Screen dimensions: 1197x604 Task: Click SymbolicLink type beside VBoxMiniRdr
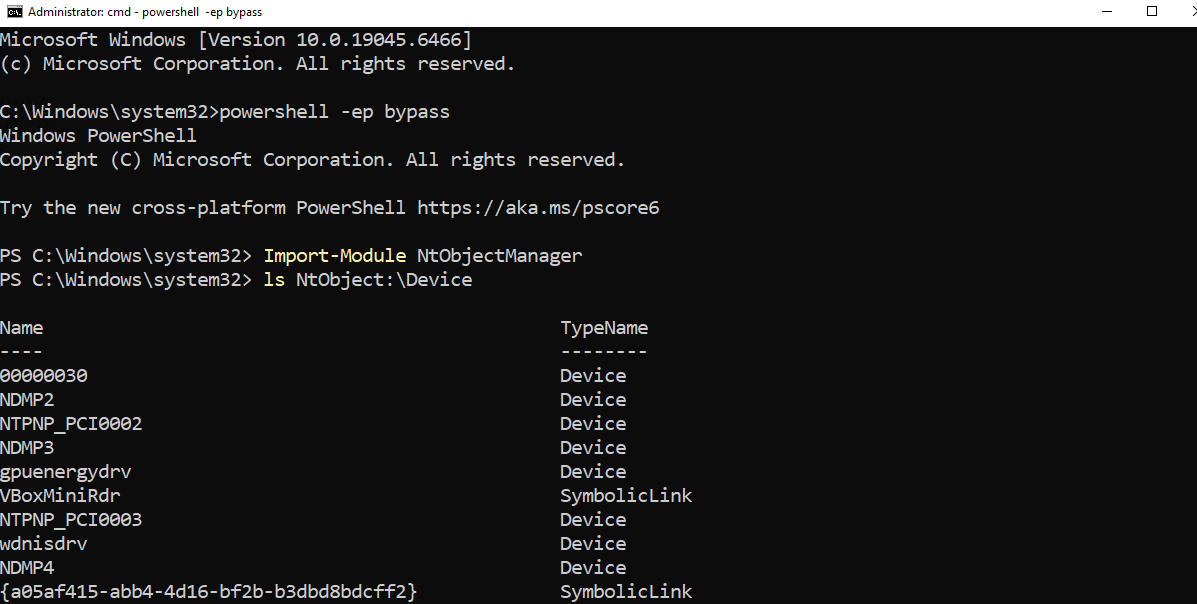tap(626, 496)
